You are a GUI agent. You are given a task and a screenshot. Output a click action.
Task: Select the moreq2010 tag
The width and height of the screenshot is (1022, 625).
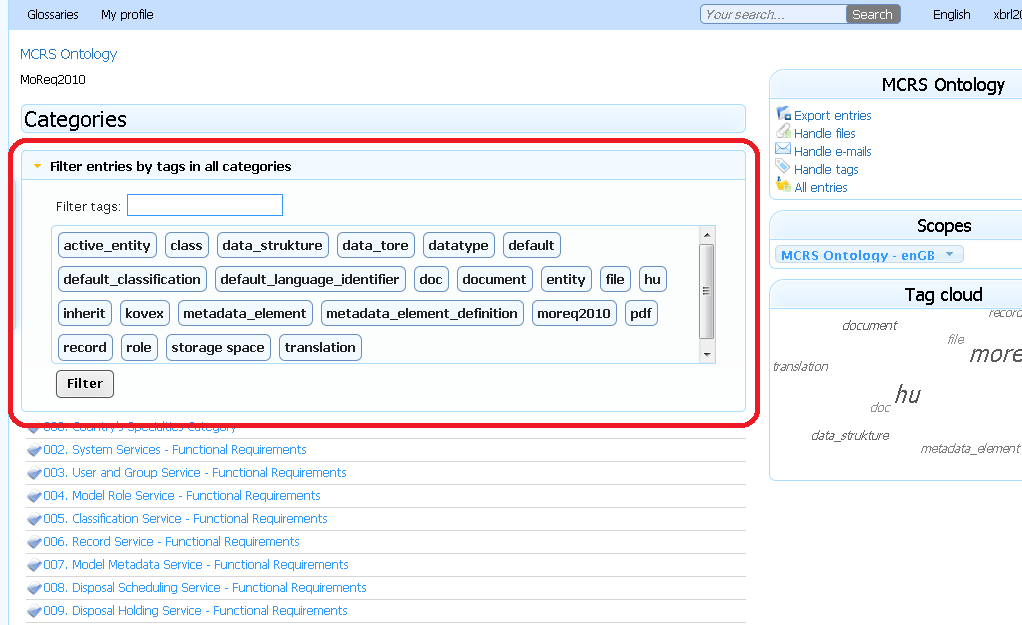point(574,313)
